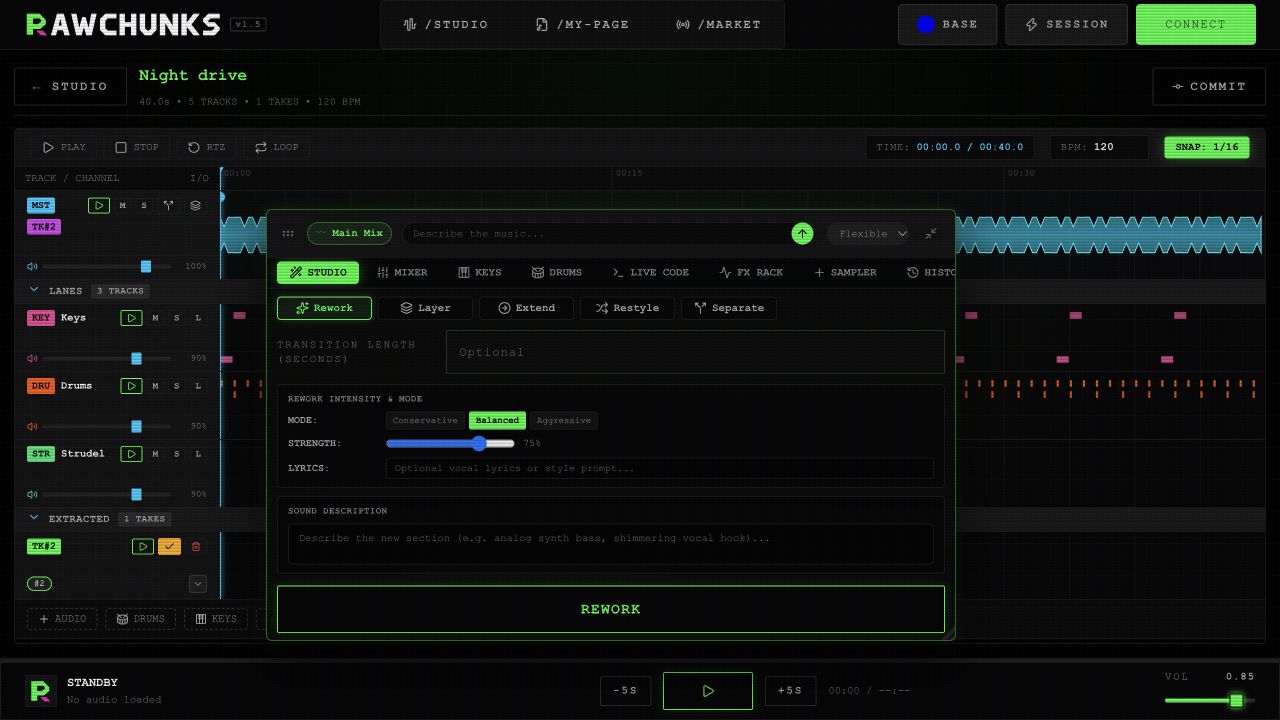Image resolution: width=1280 pixels, height=720 pixels.
Task: Click the speaker icon on the Keys lane
Action: tap(32, 358)
